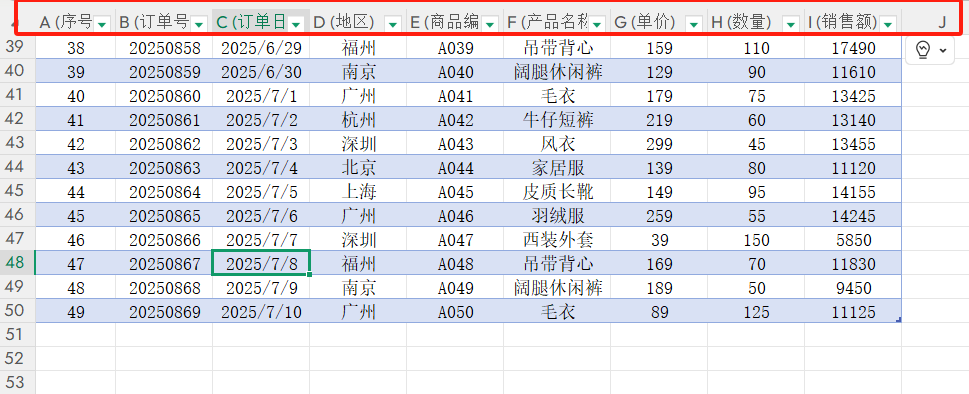Click the lightbulb smart-tip icon
Viewport: 969px width, 394px height.
[x=923, y=51]
